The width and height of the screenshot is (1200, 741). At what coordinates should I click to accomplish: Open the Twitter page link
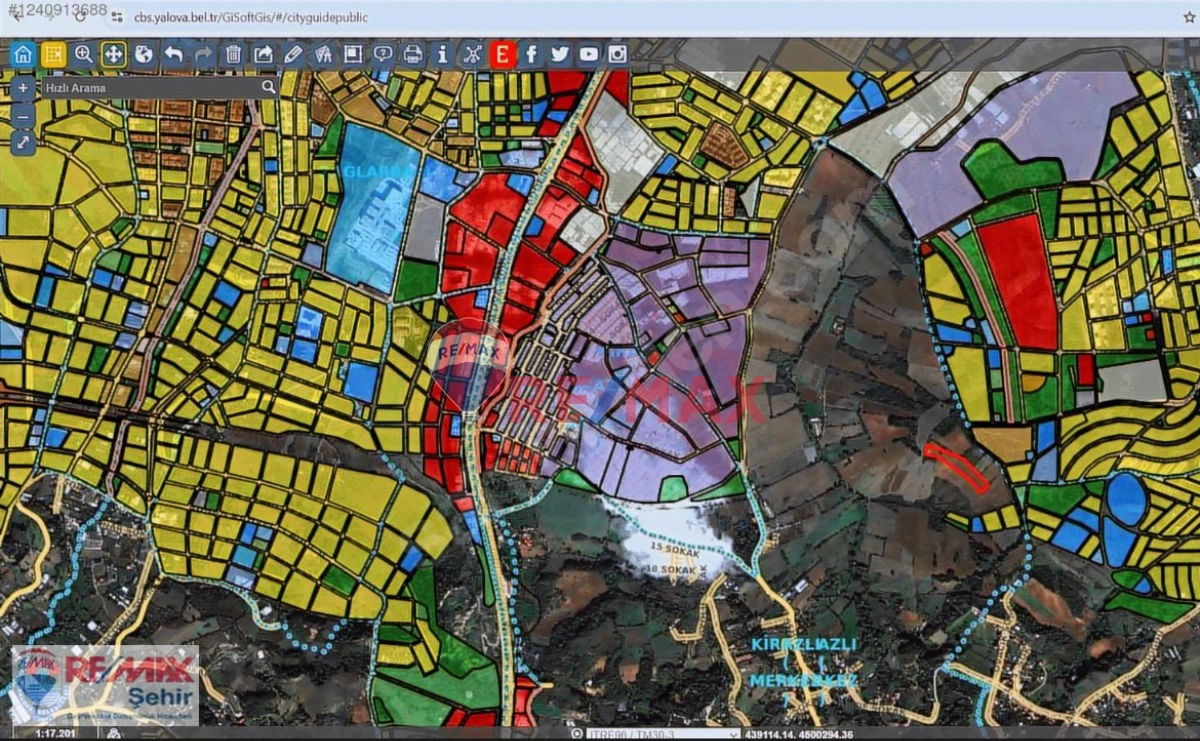pos(560,54)
